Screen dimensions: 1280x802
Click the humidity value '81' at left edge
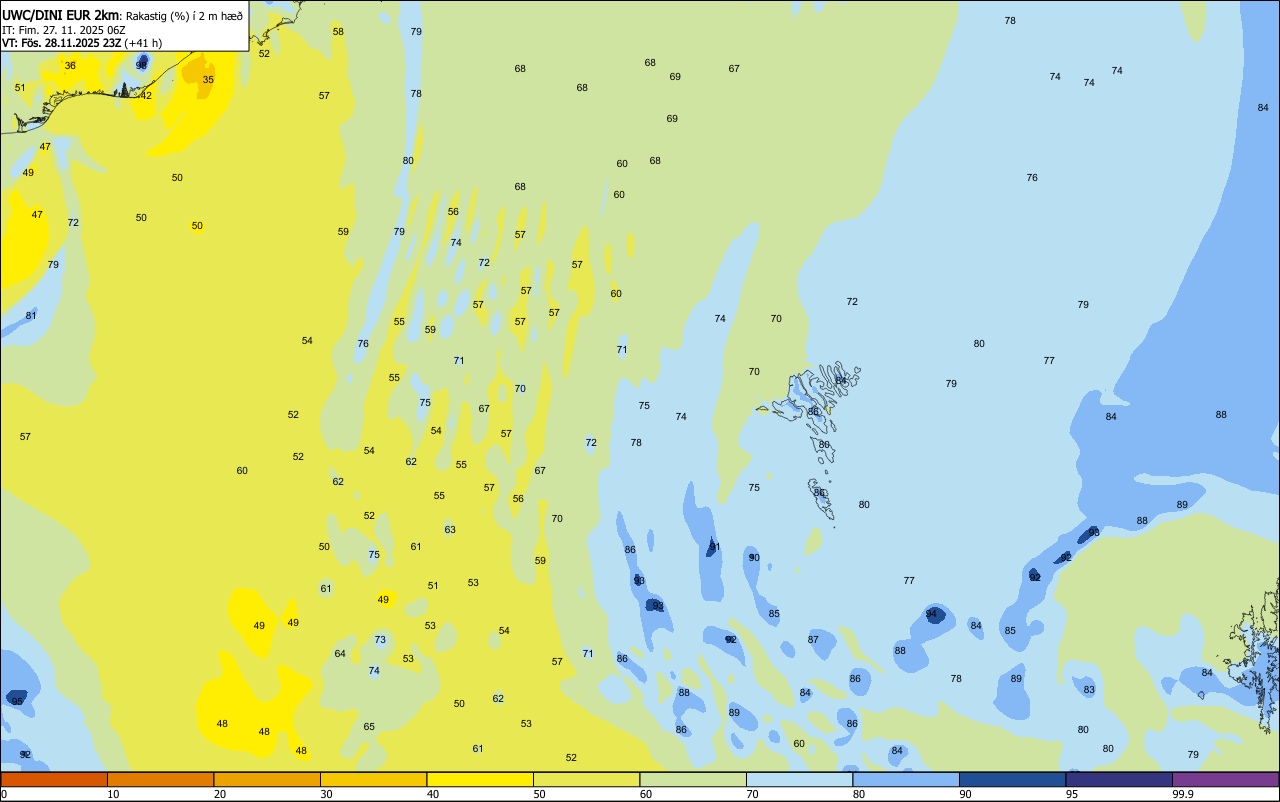point(31,316)
